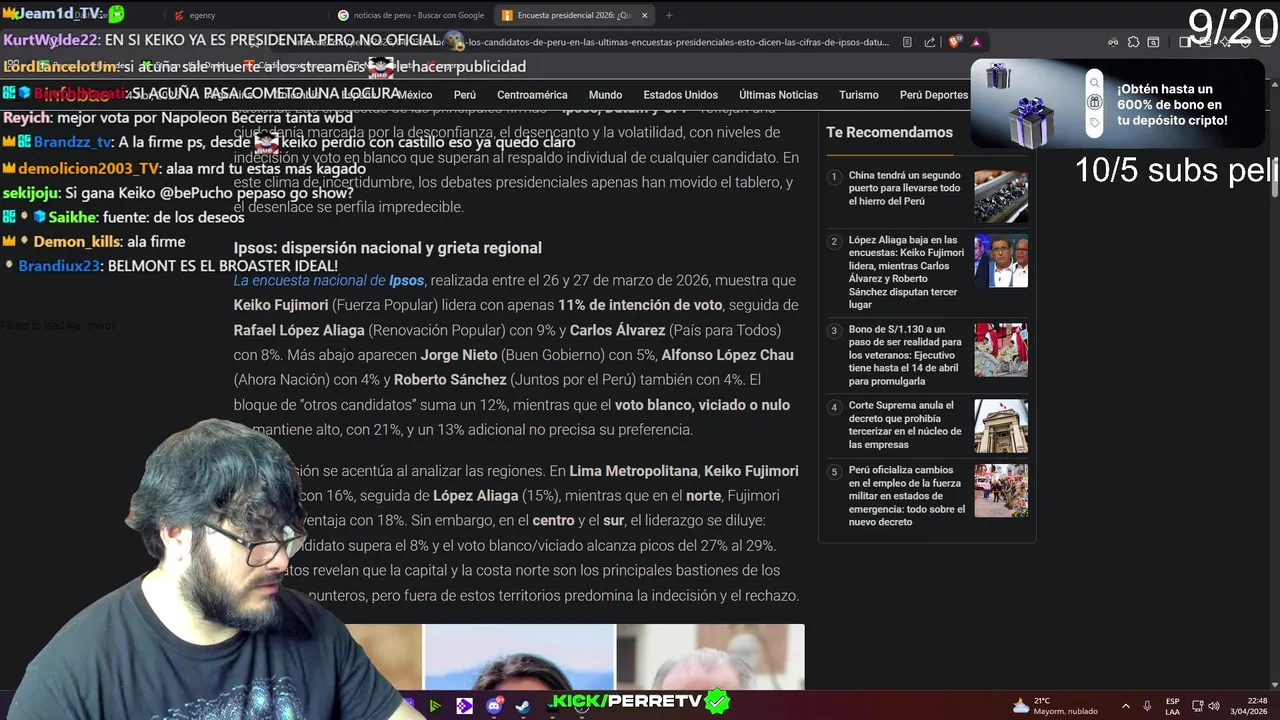Click the thumbnail for Perú oficializa cambios

click(1001, 491)
